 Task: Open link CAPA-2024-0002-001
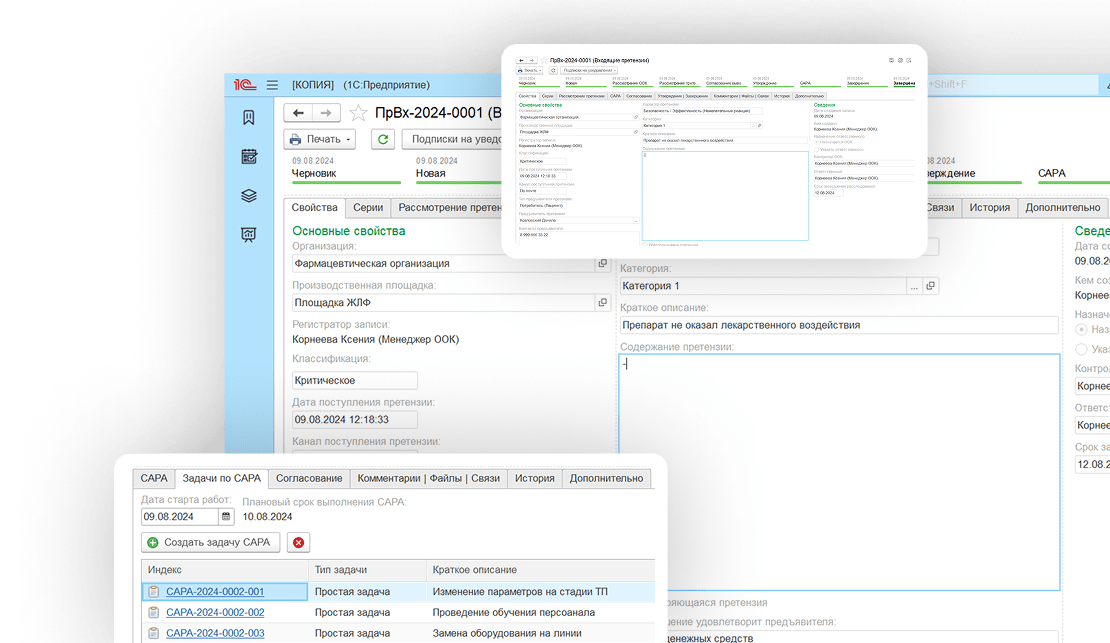(x=215, y=592)
